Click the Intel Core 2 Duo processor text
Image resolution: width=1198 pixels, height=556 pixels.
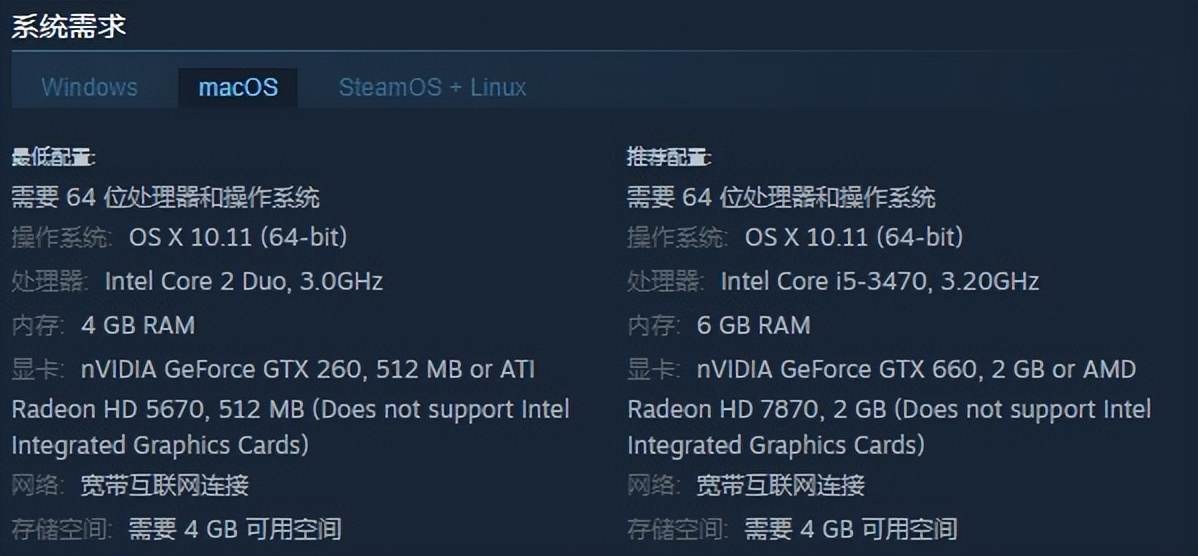[243, 281]
